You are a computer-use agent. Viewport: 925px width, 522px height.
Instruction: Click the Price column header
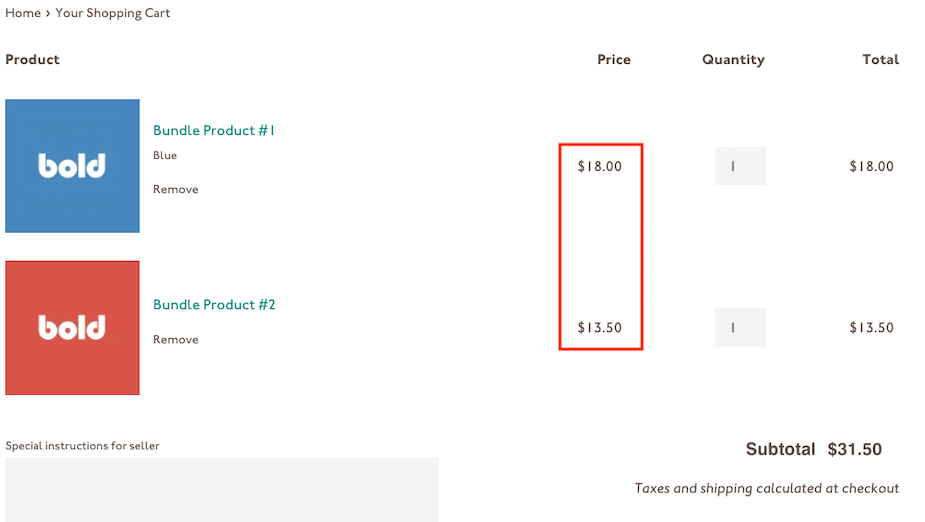click(x=614, y=60)
